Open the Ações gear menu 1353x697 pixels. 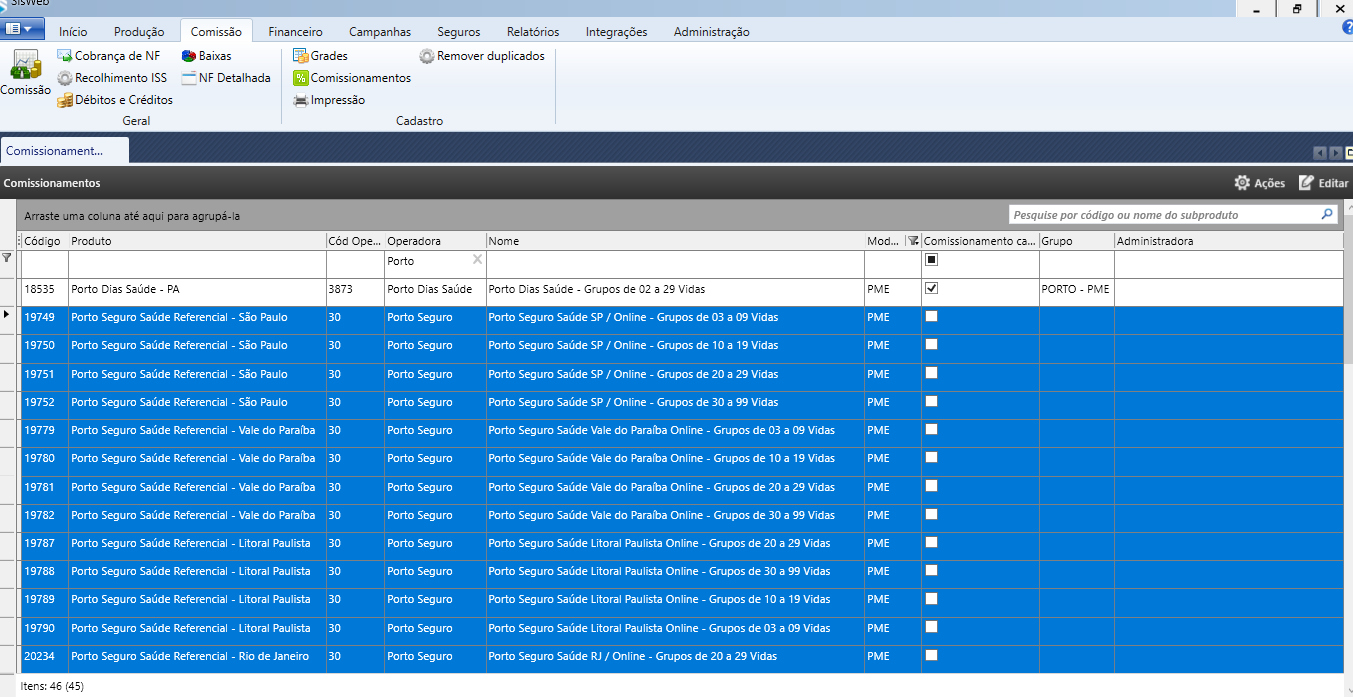click(x=1260, y=183)
